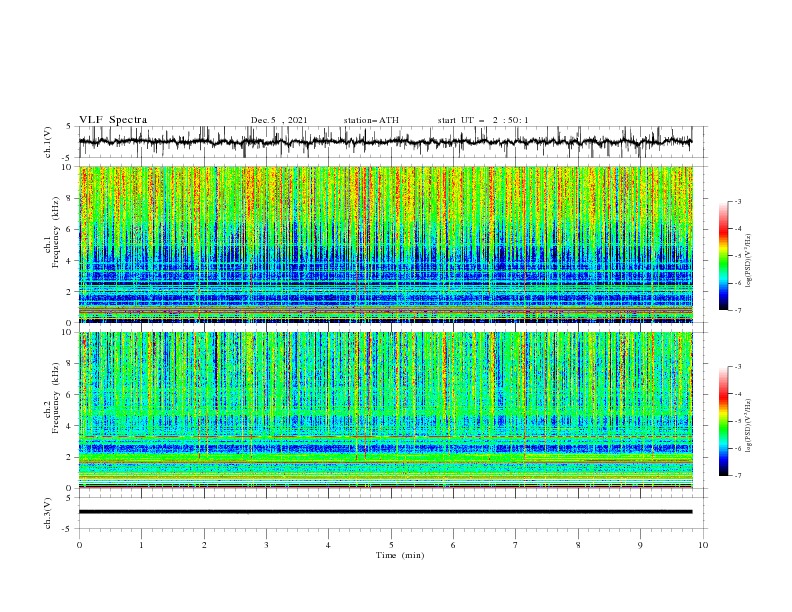792x612 pixels.
Task: Click the upper colorbar's log(PSD)(V²/Hz) label
Action: (748, 261)
